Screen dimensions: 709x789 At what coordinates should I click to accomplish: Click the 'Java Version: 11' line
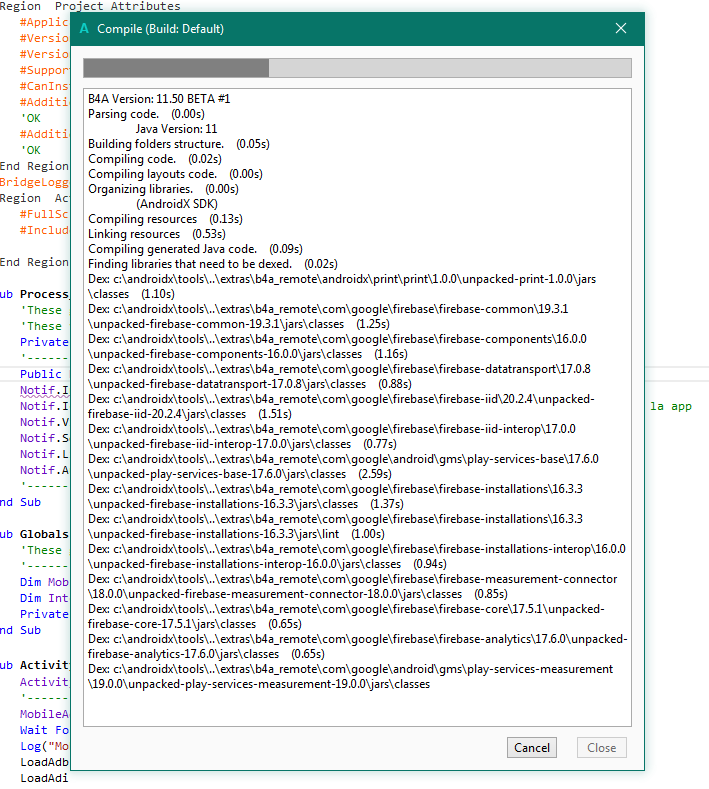176,129
